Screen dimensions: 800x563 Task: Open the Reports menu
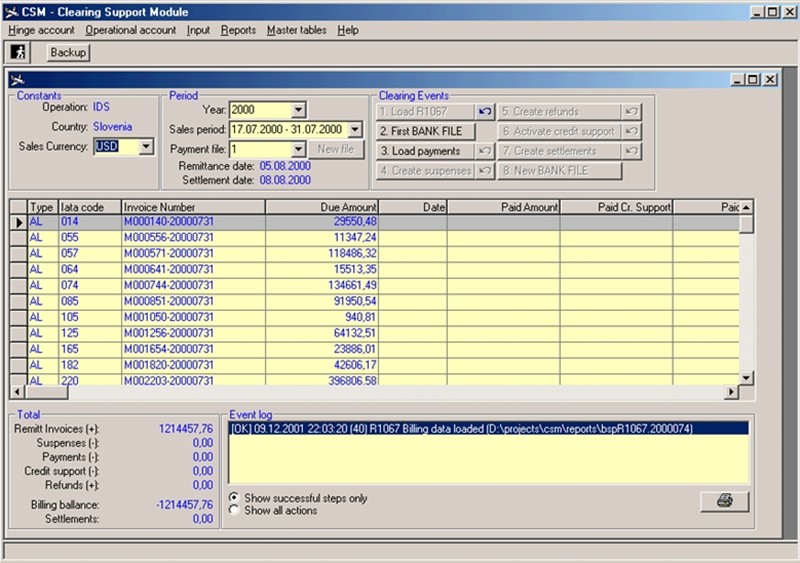pos(238,30)
